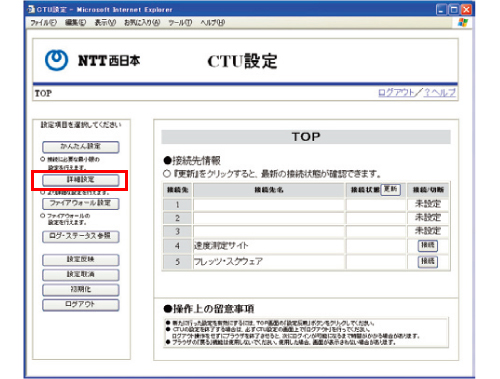Click the かんたん設定 button
500x379 pixels.
pos(81,147)
